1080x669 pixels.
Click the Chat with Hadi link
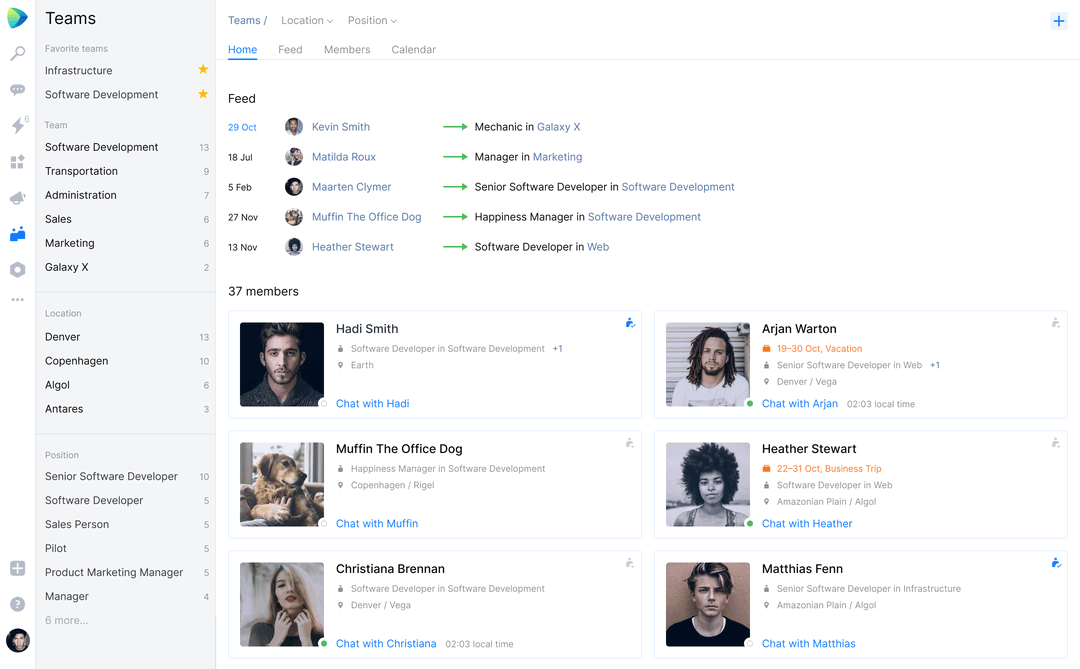(x=373, y=404)
